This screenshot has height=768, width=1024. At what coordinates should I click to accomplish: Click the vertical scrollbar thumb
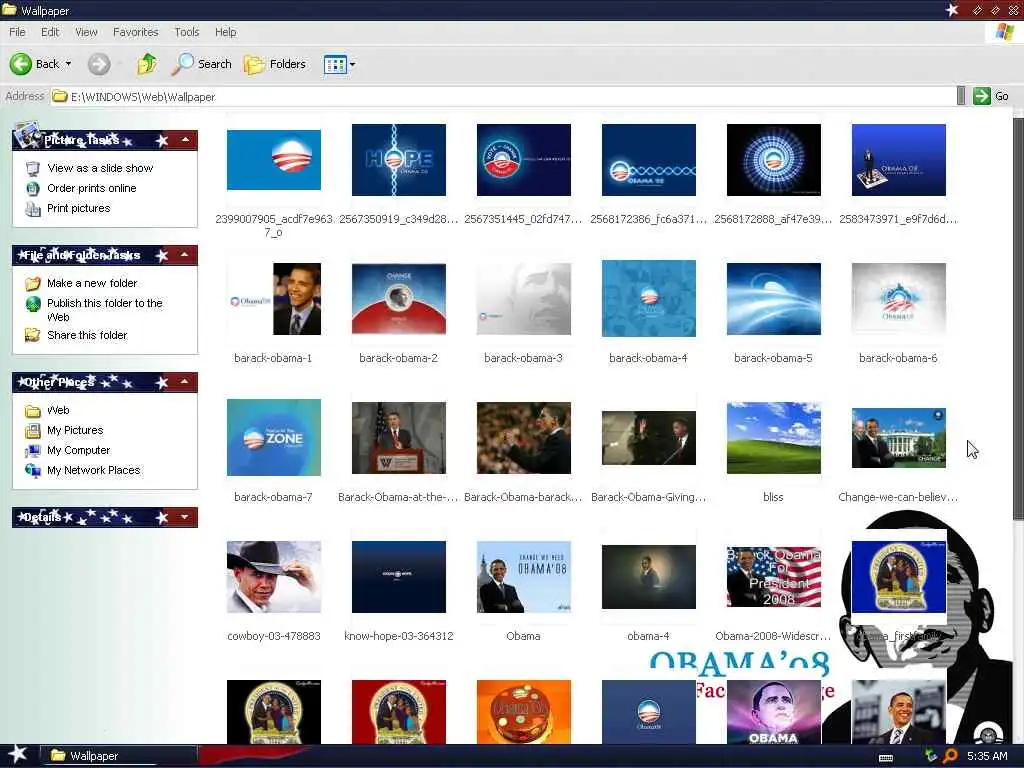(x=1018, y=319)
